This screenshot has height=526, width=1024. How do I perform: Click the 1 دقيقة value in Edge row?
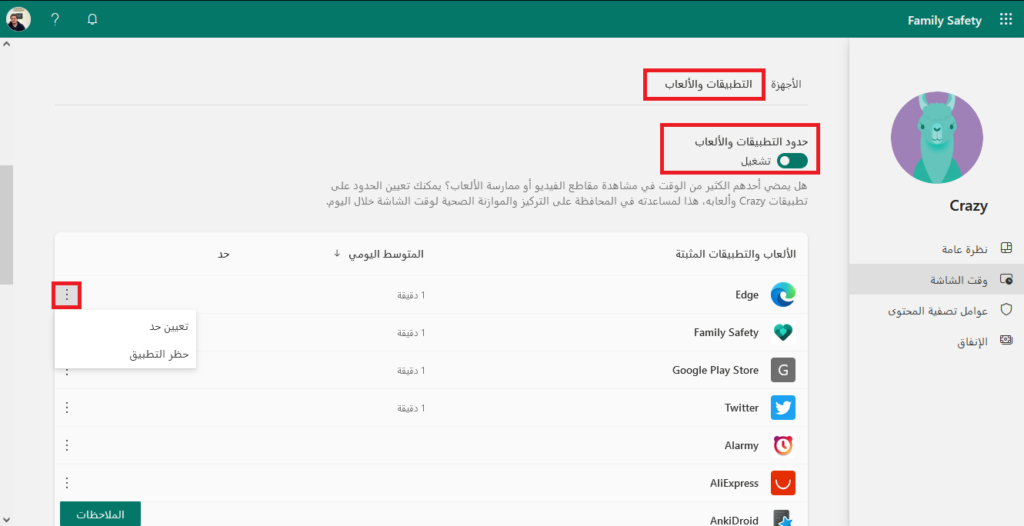click(x=411, y=295)
